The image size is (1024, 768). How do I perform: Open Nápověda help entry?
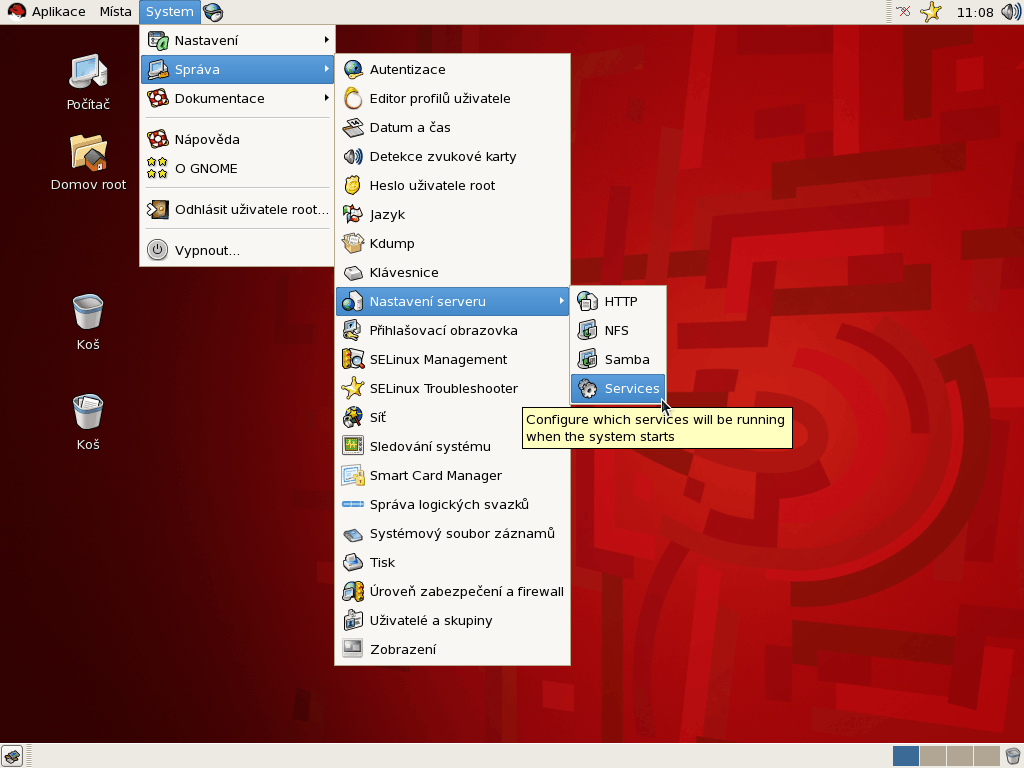click(237, 139)
